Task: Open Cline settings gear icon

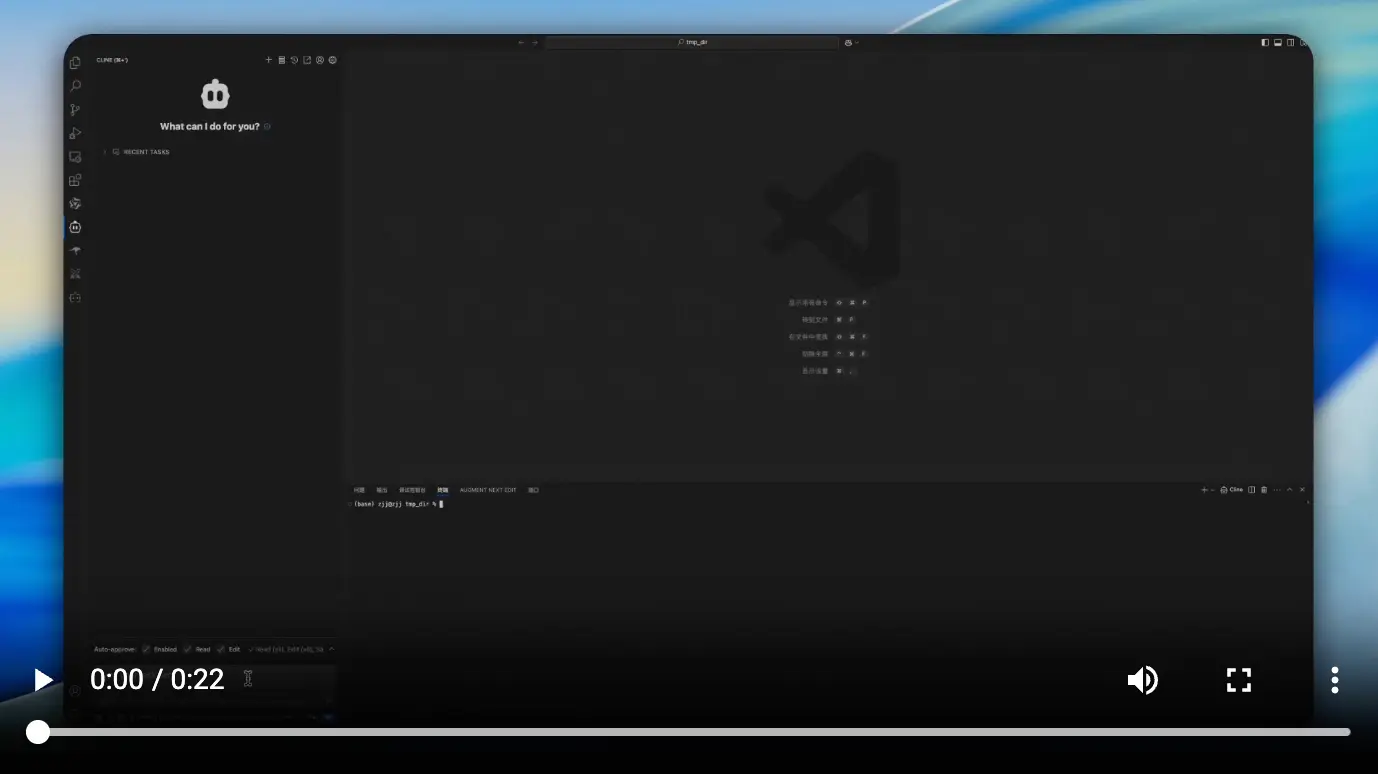Action: [333, 60]
